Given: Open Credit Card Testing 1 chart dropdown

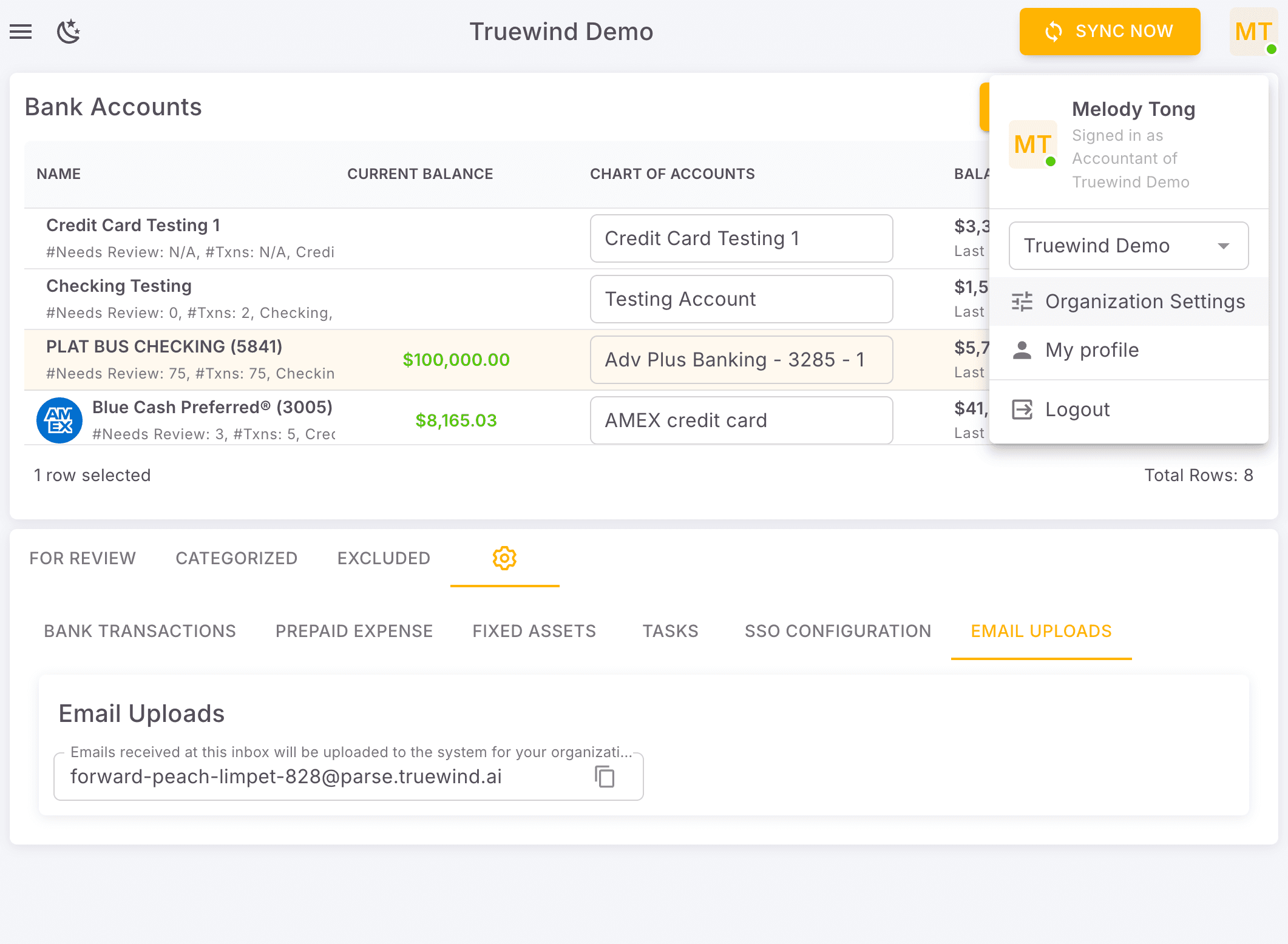Looking at the screenshot, I should 741,238.
